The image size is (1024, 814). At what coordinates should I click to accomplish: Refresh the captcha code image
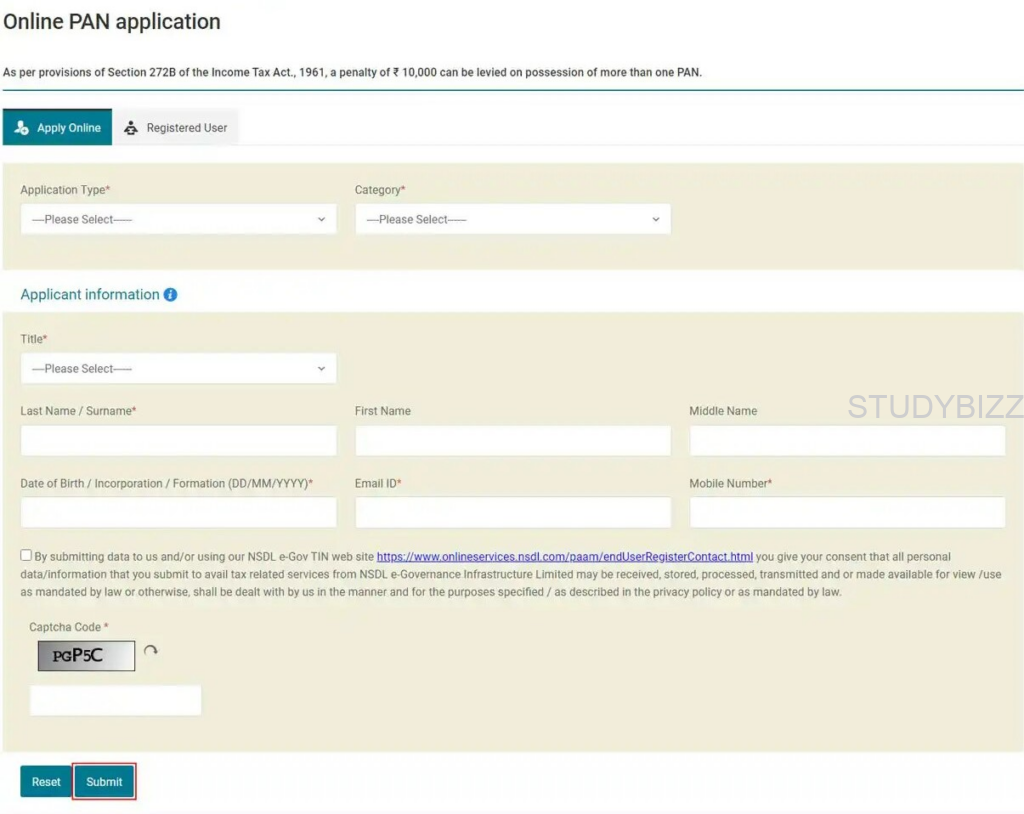pos(151,651)
